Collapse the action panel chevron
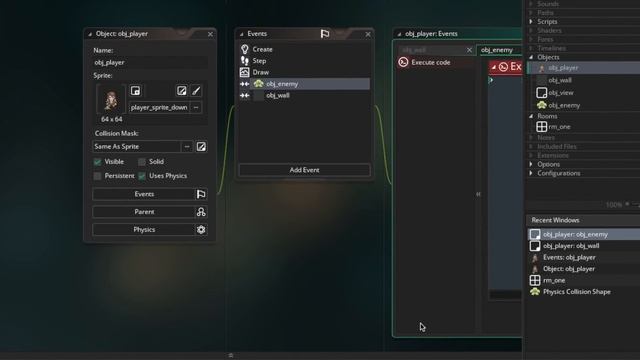This screenshot has height=360, width=640. pos(478,194)
